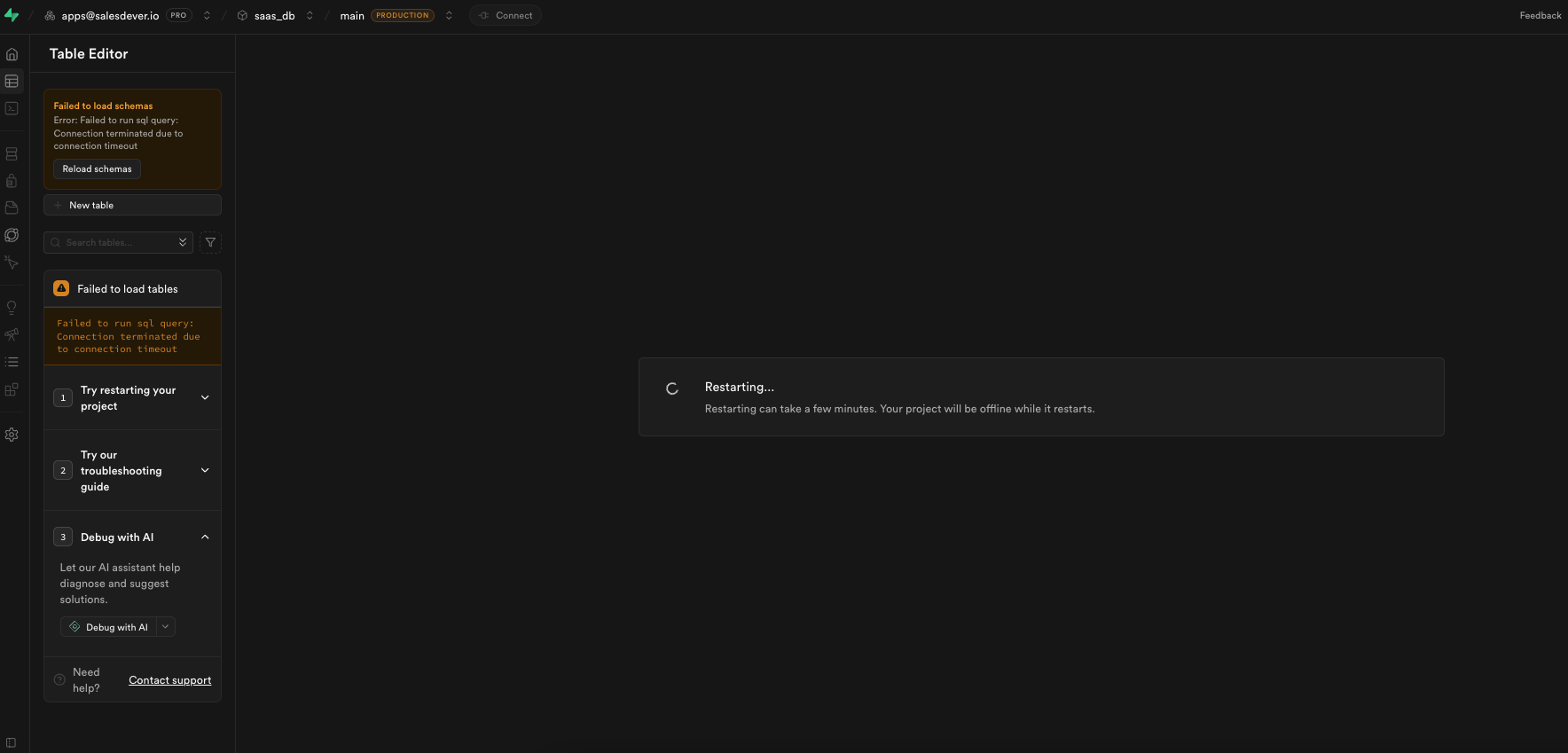The height and width of the screenshot is (753, 1568).
Task: Open the Logs list icon
Action: point(12,362)
